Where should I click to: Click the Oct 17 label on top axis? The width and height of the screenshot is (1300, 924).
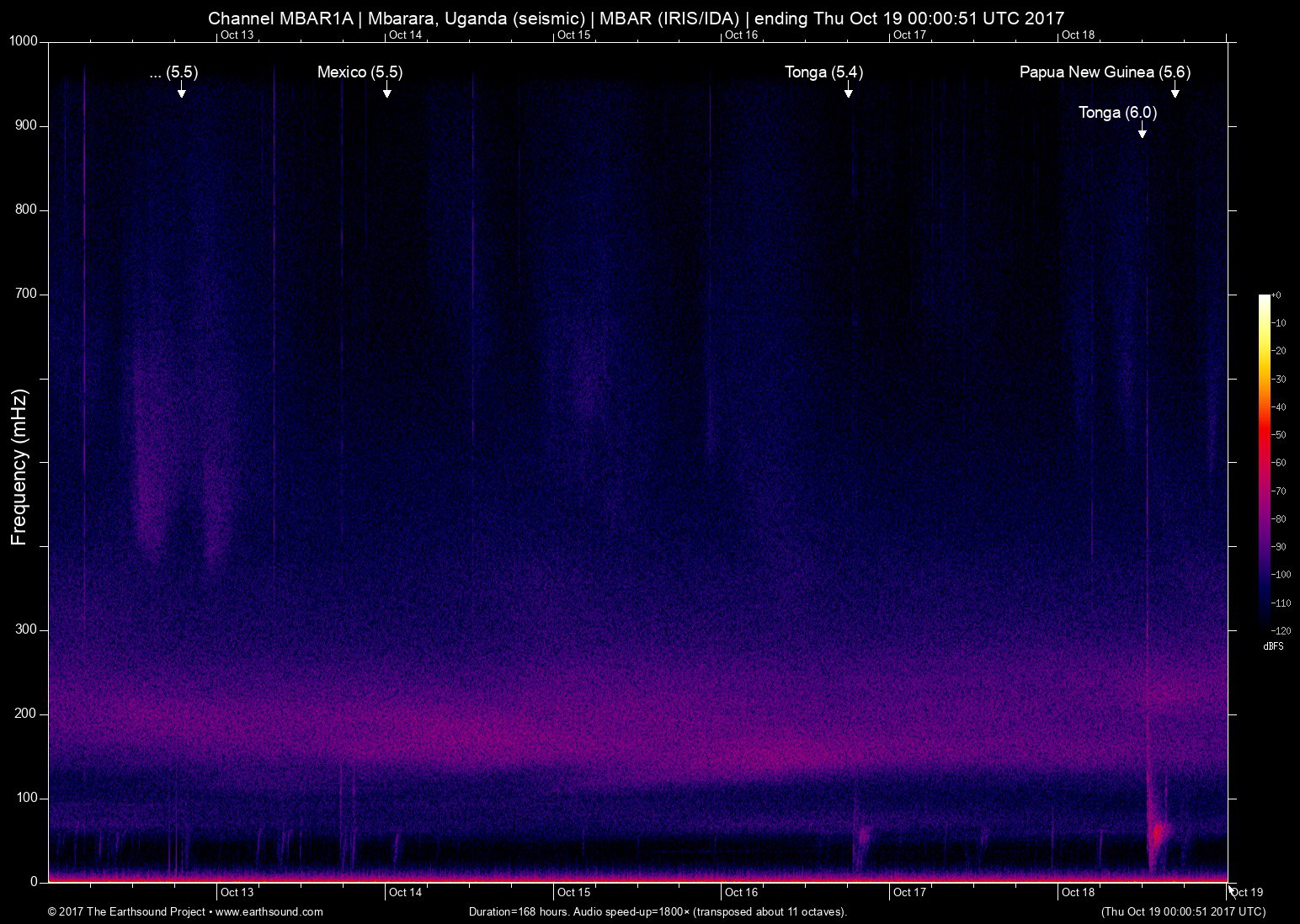pyautogui.click(x=909, y=35)
